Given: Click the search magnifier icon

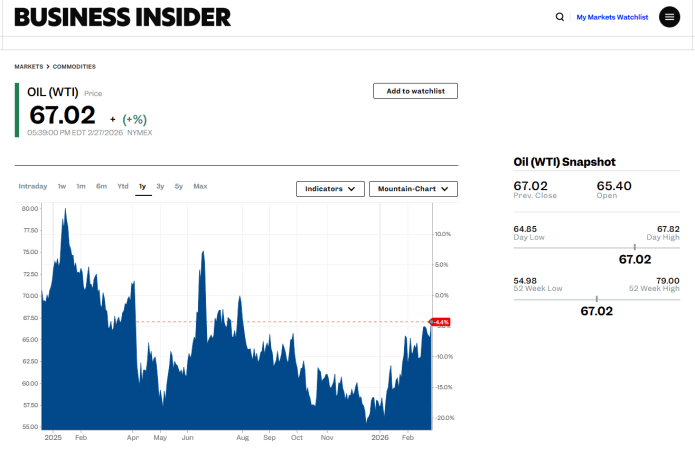Looking at the screenshot, I should click(559, 17).
